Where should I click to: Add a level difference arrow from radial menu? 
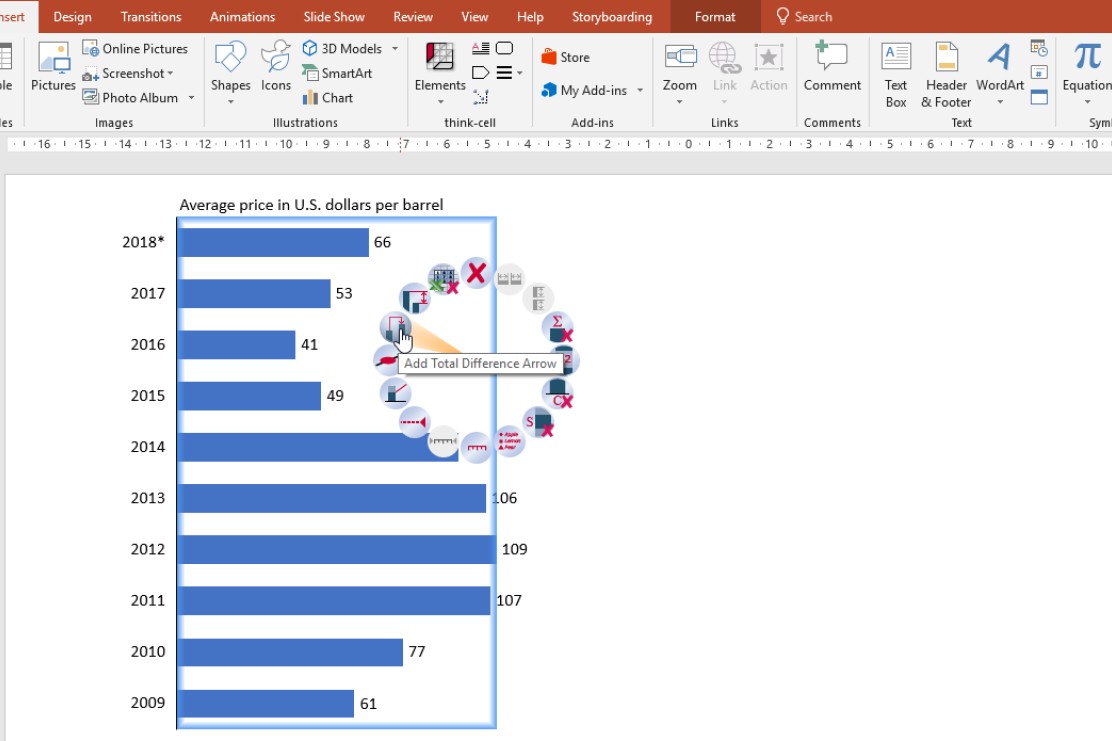(x=416, y=298)
